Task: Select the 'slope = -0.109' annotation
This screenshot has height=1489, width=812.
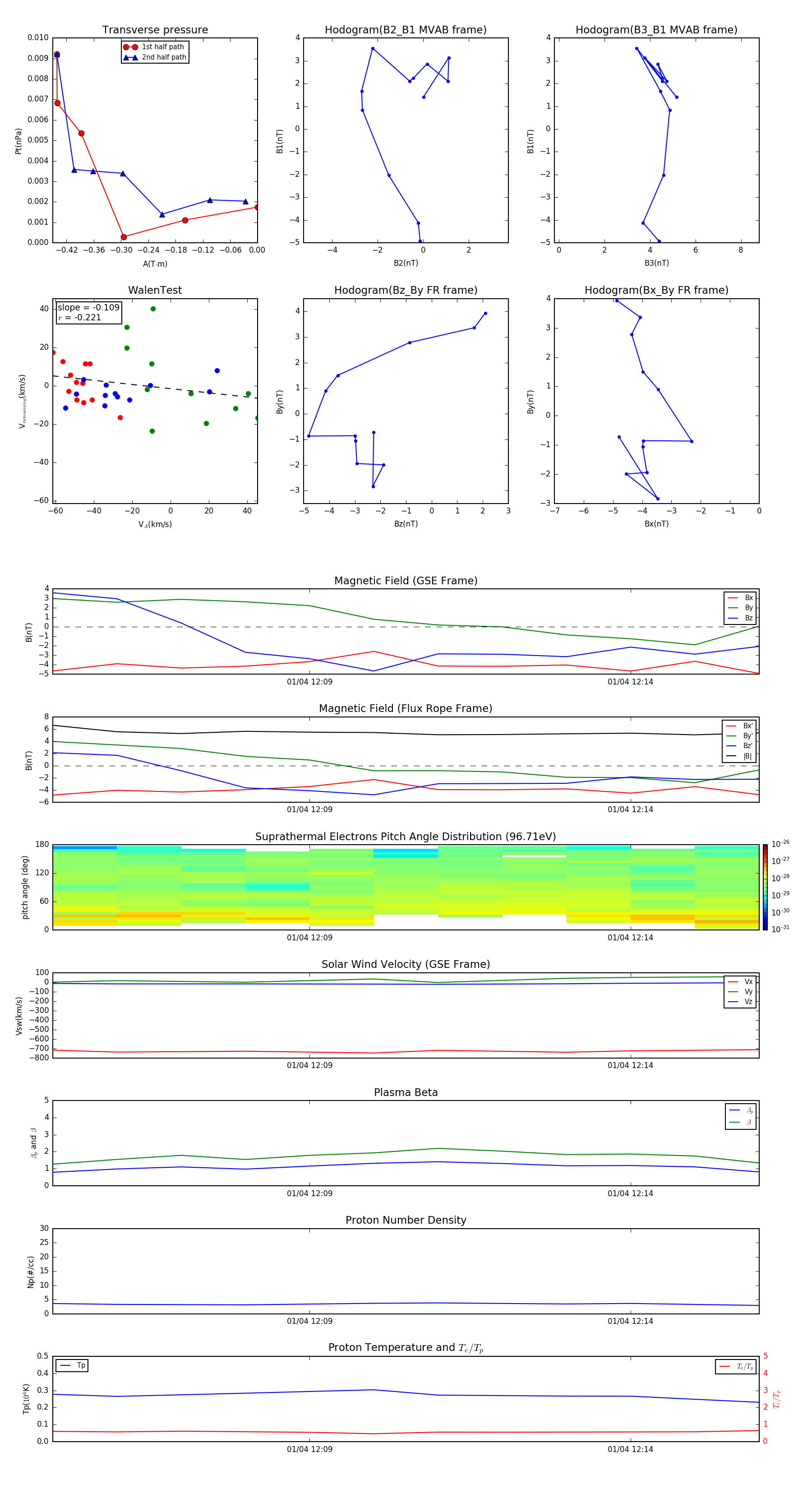Action: pos(88,308)
